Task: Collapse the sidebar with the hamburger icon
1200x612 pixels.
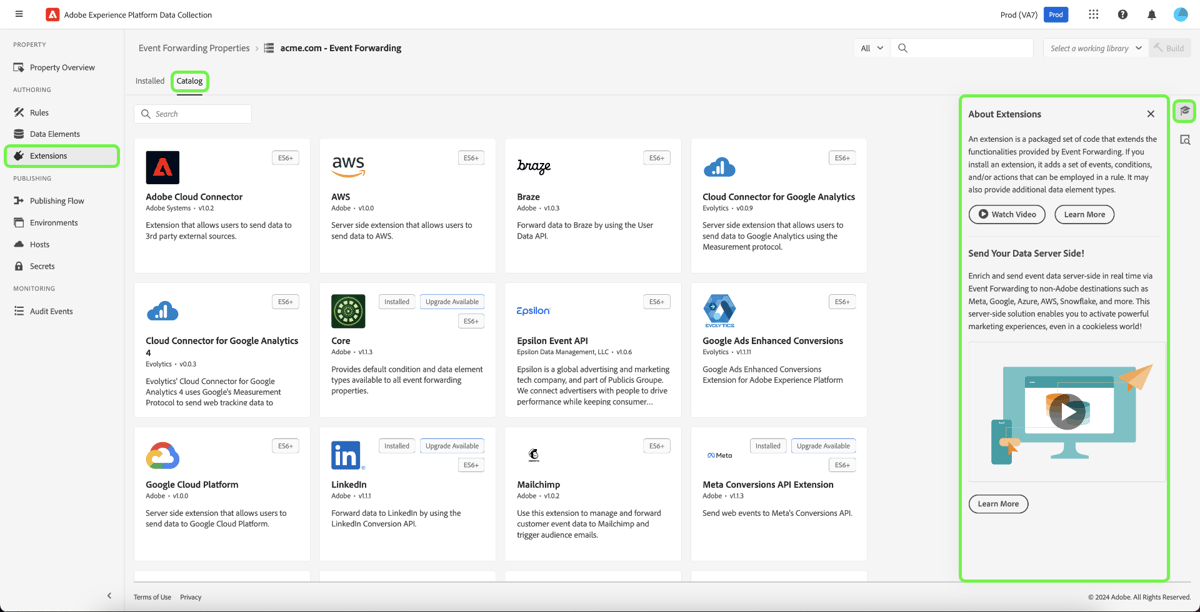Action: (18, 14)
